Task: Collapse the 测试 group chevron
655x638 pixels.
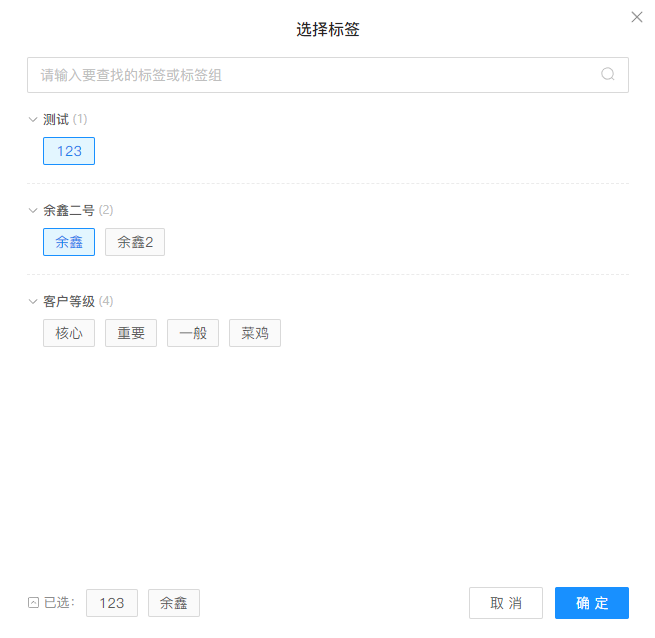Action: click(x=33, y=120)
